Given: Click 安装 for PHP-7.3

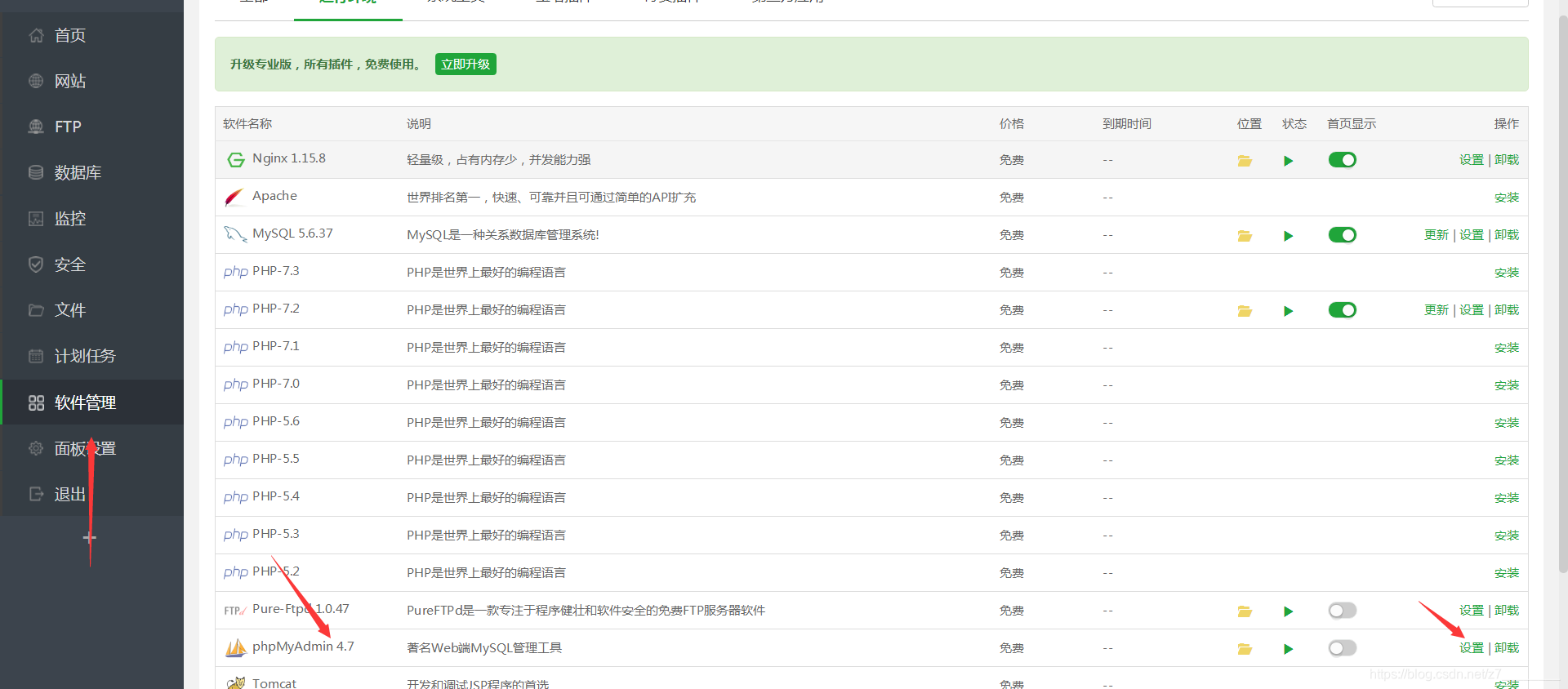Looking at the screenshot, I should pyautogui.click(x=1507, y=273).
